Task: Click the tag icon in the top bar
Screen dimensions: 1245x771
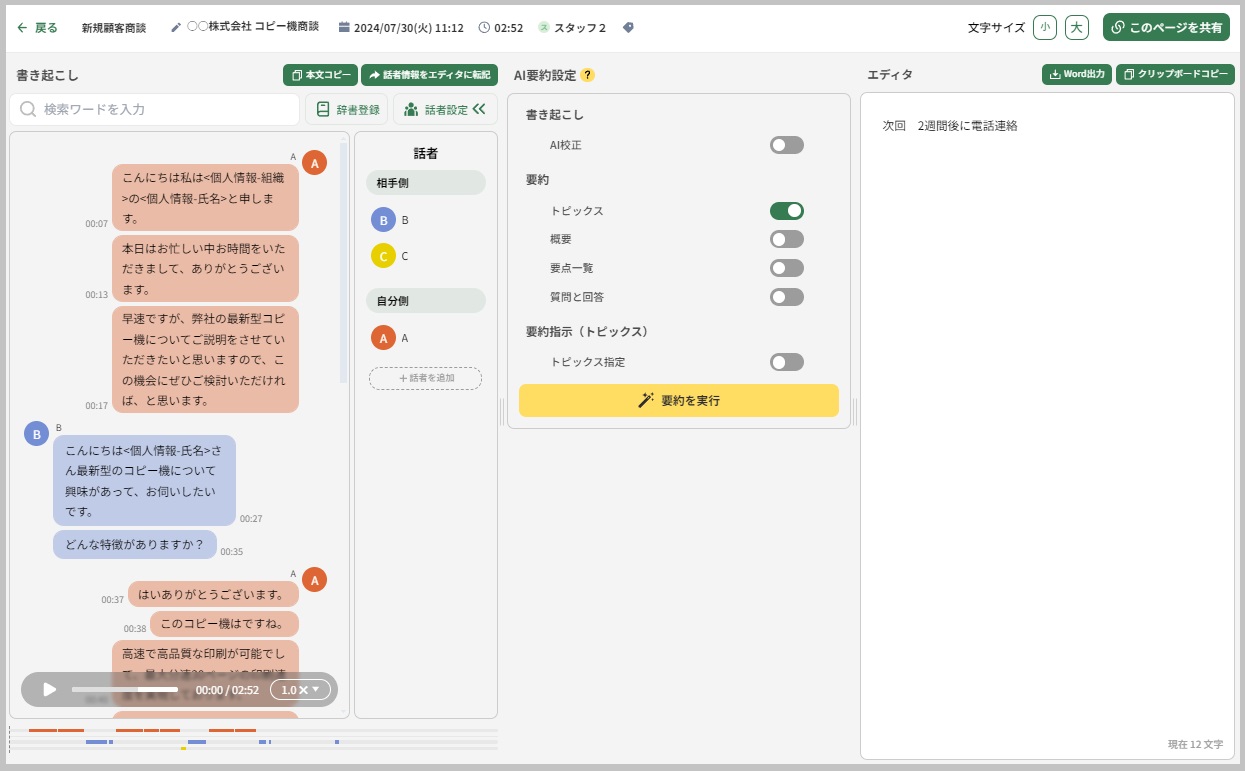Action: (x=628, y=27)
